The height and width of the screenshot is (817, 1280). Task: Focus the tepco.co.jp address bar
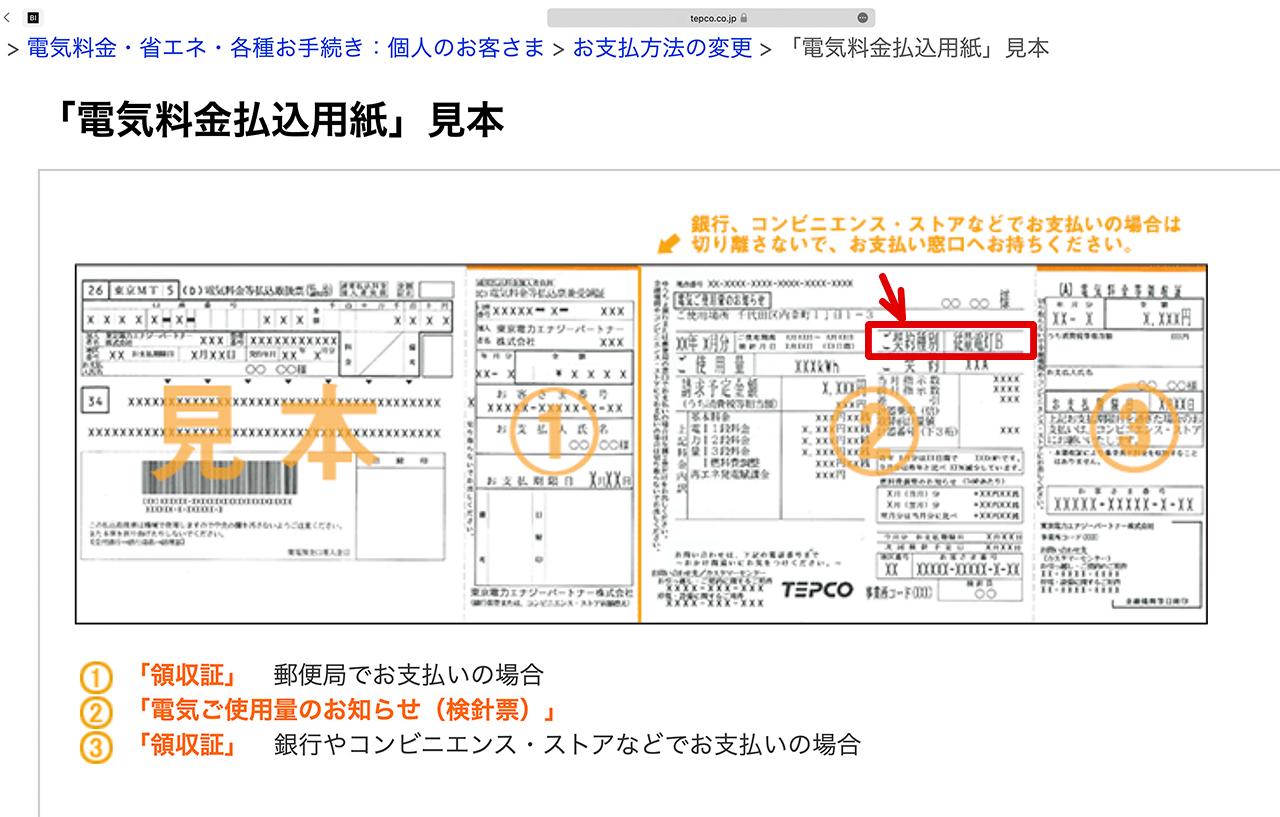tap(711, 17)
